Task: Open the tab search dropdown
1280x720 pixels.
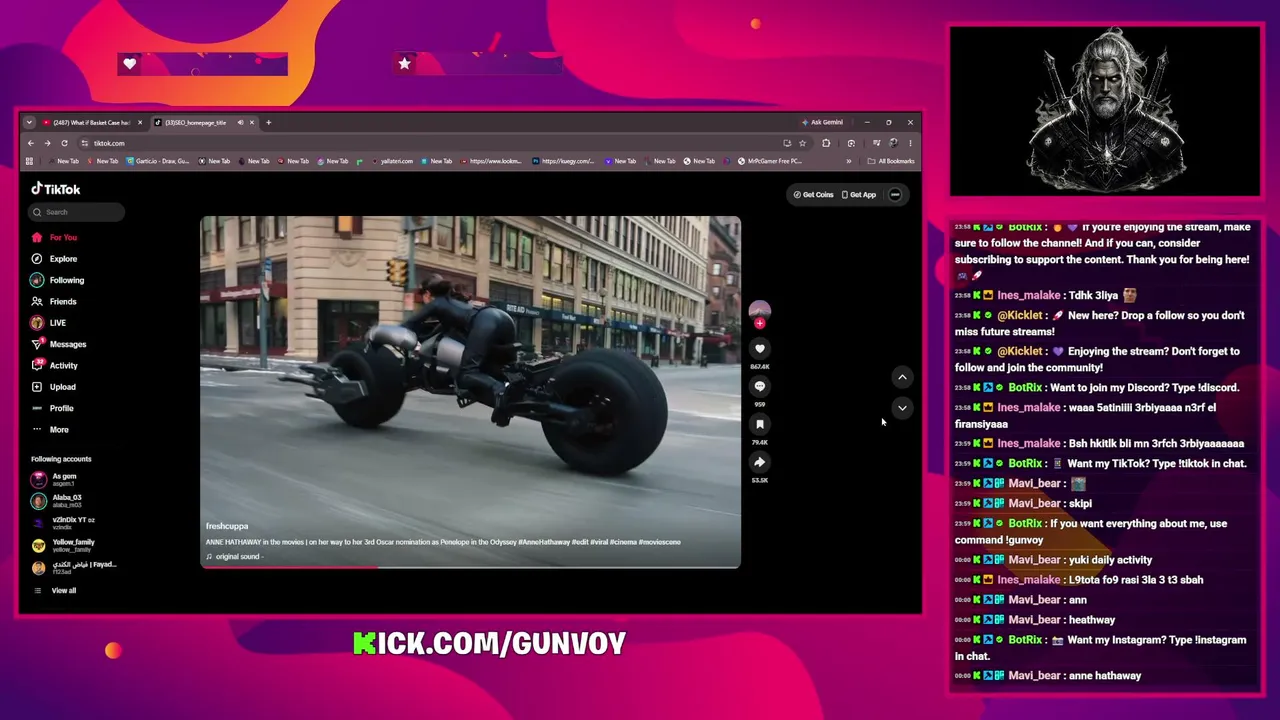Action: click(x=29, y=123)
